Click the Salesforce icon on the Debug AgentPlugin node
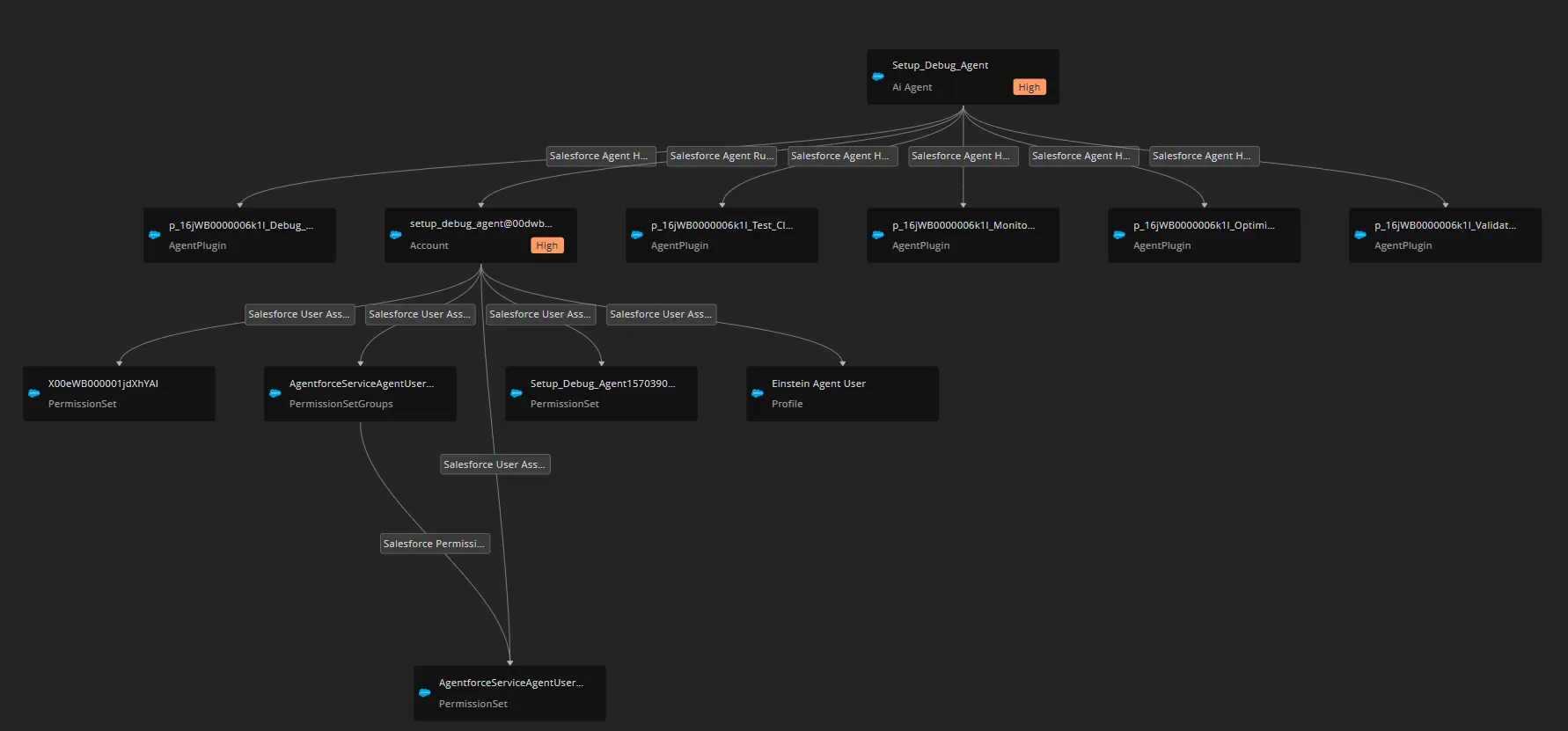This screenshot has width=1568, height=731. tap(154, 235)
